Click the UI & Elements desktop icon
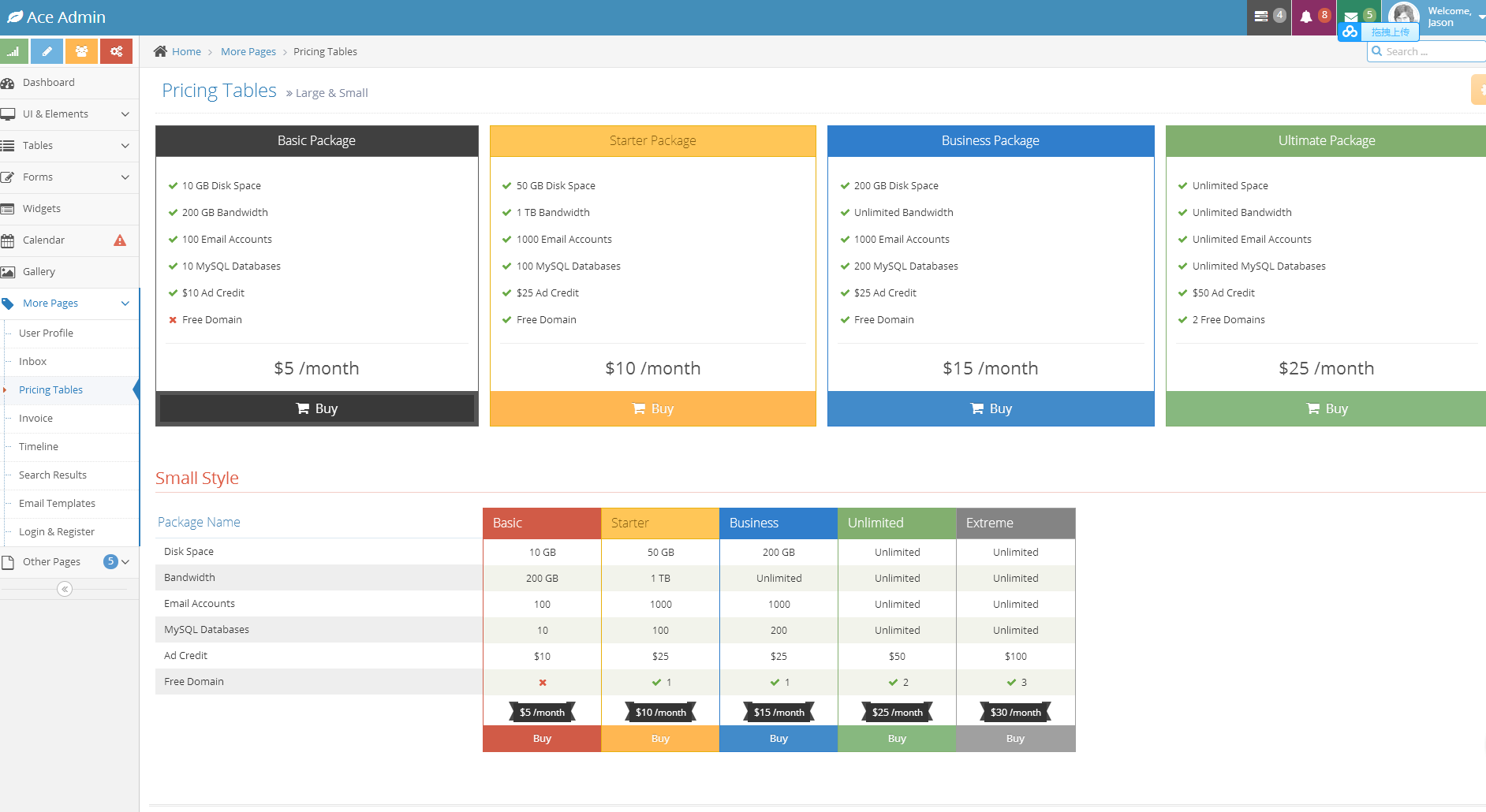Image resolution: width=1486 pixels, height=812 pixels. [8, 114]
